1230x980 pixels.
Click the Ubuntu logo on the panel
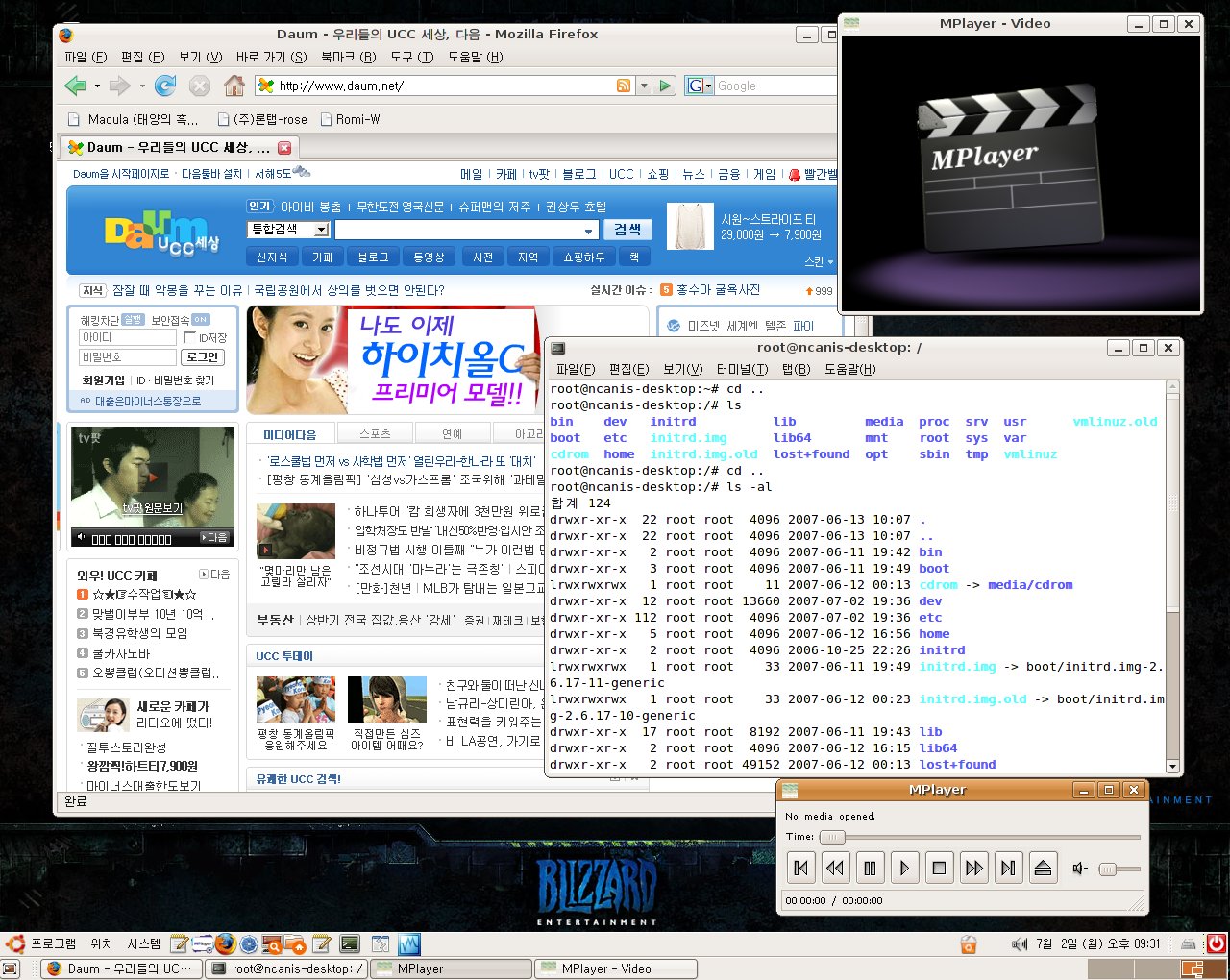(x=14, y=943)
